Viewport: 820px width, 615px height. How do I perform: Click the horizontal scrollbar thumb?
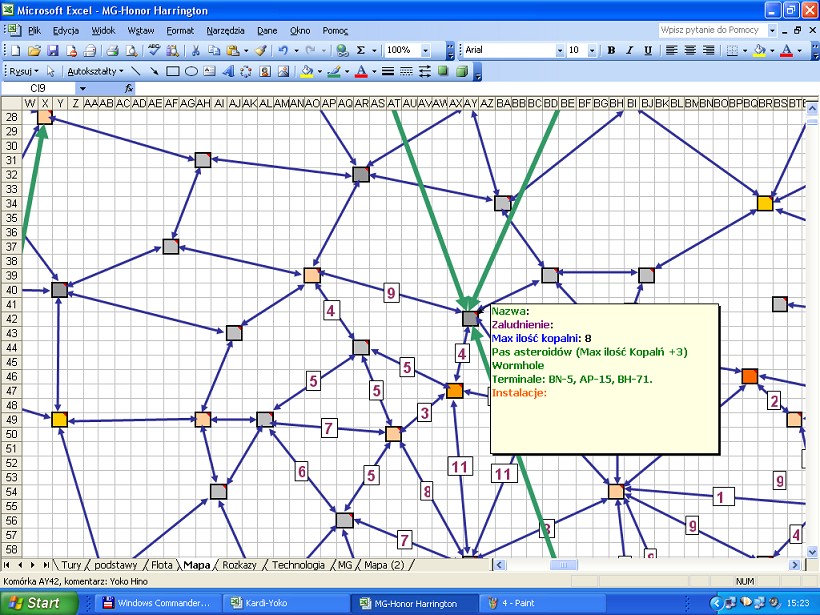(564, 565)
